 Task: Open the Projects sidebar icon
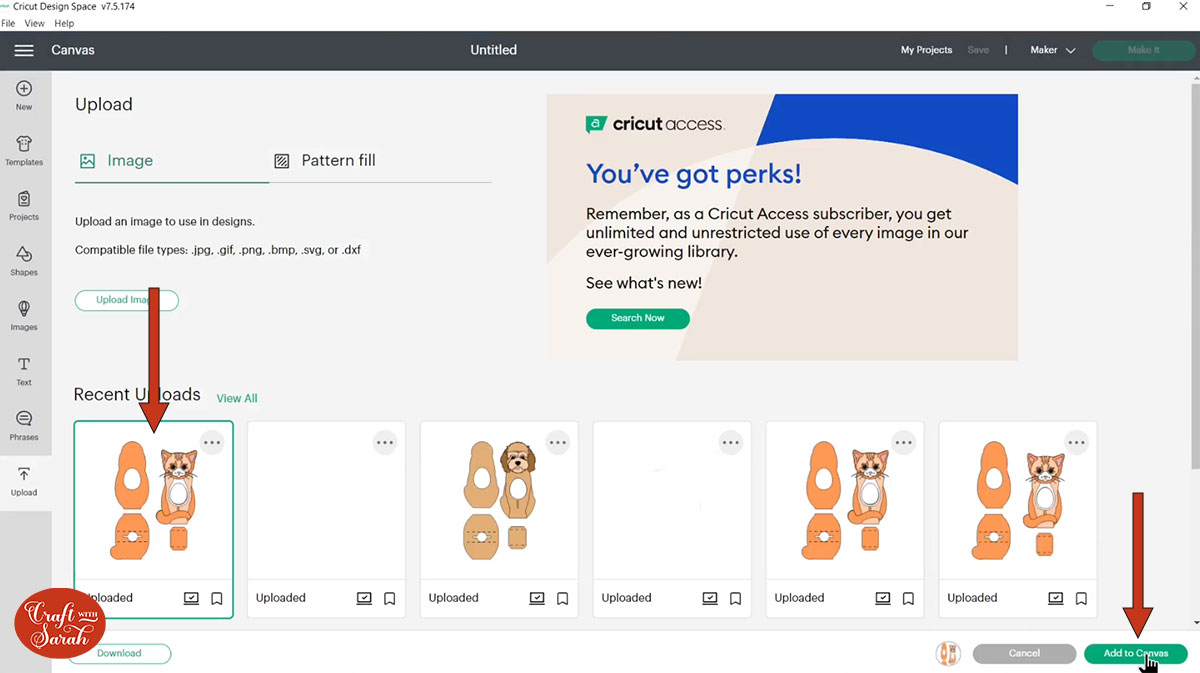[24, 205]
